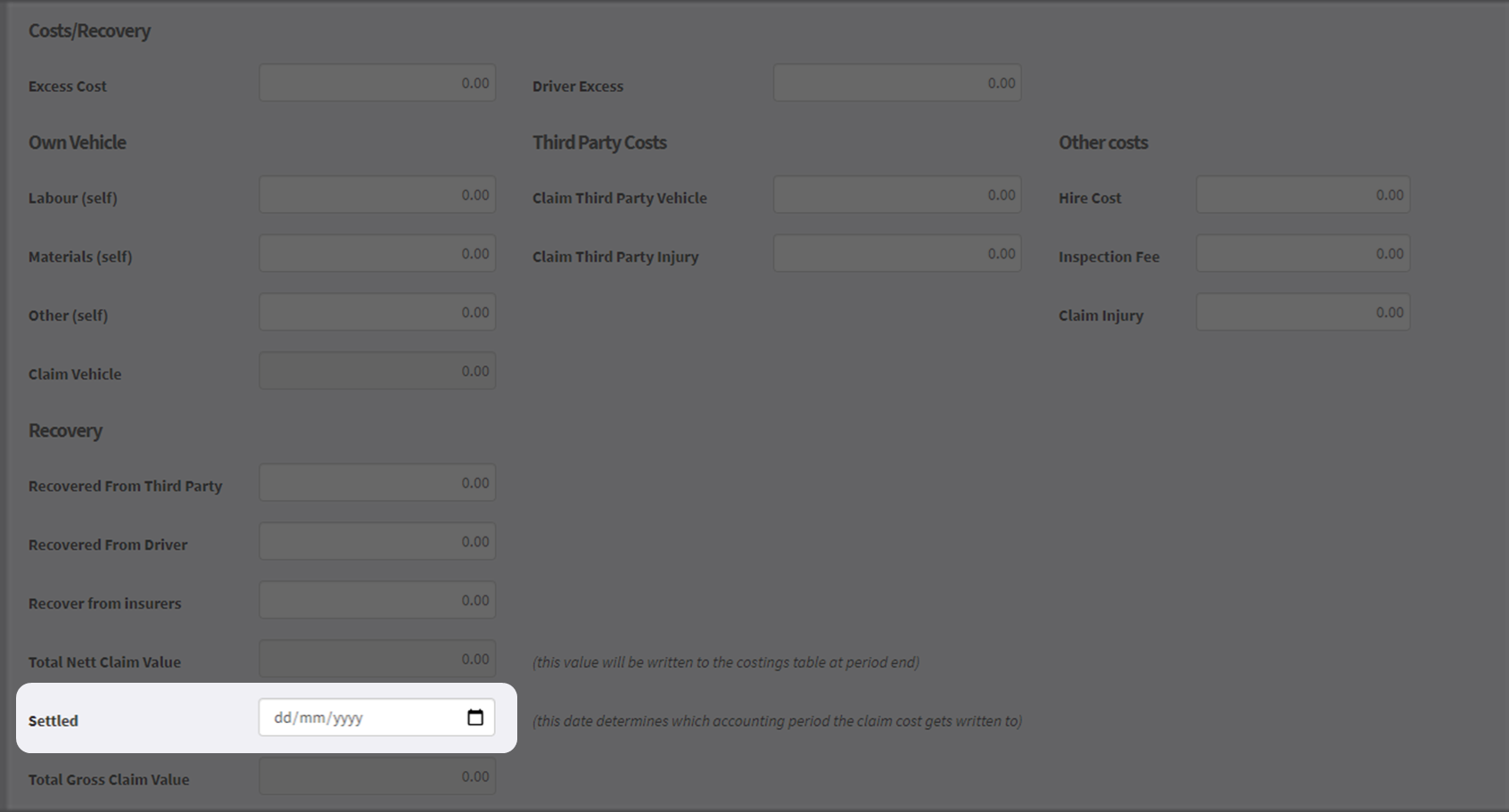Click the Claim Third Party Vehicle label
The width and height of the screenshot is (1509, 812).
(620, 198)
